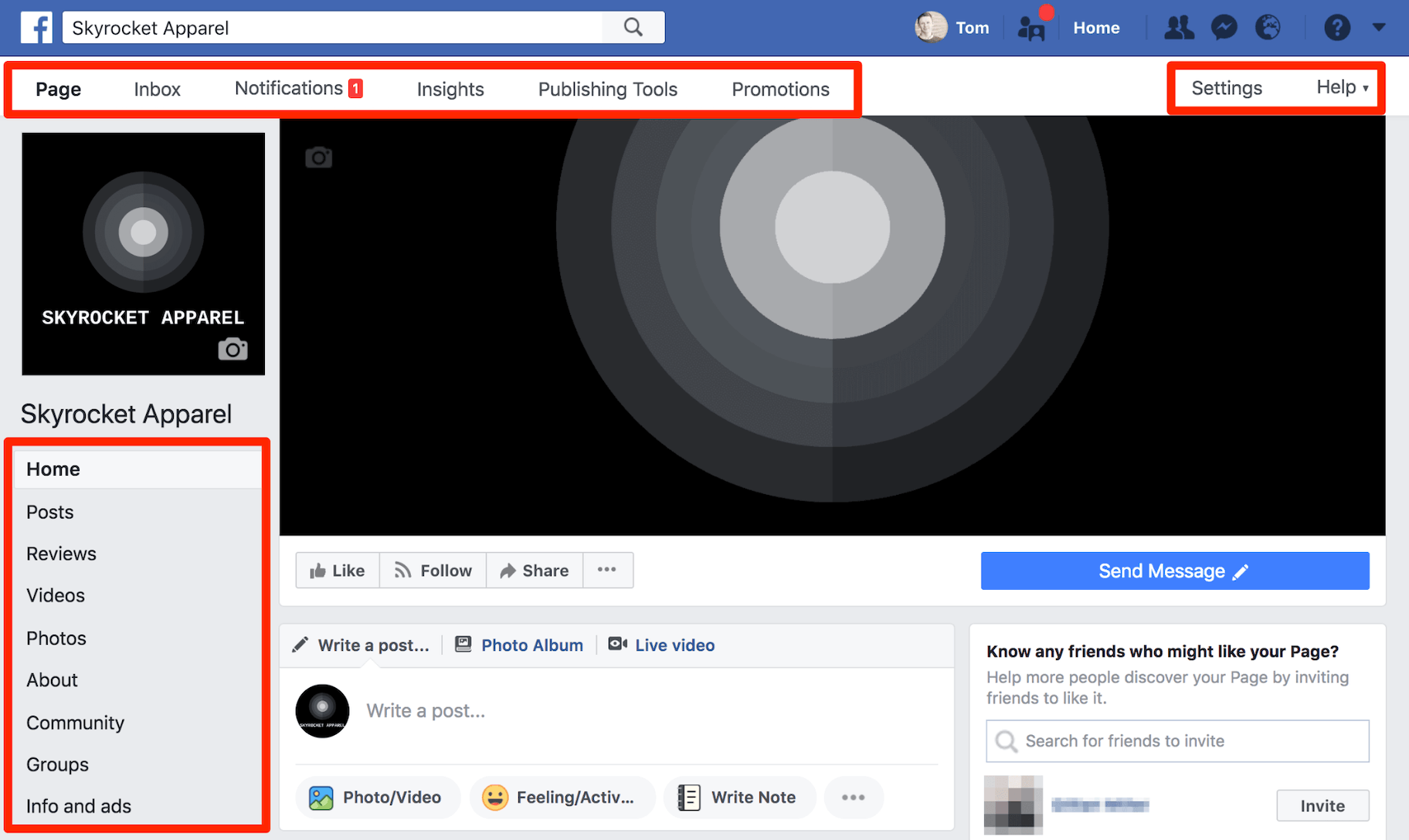Like the Skyrocket Apparel page
The width and height of the screenshot is (1409, 840).
tap(338, 570)
